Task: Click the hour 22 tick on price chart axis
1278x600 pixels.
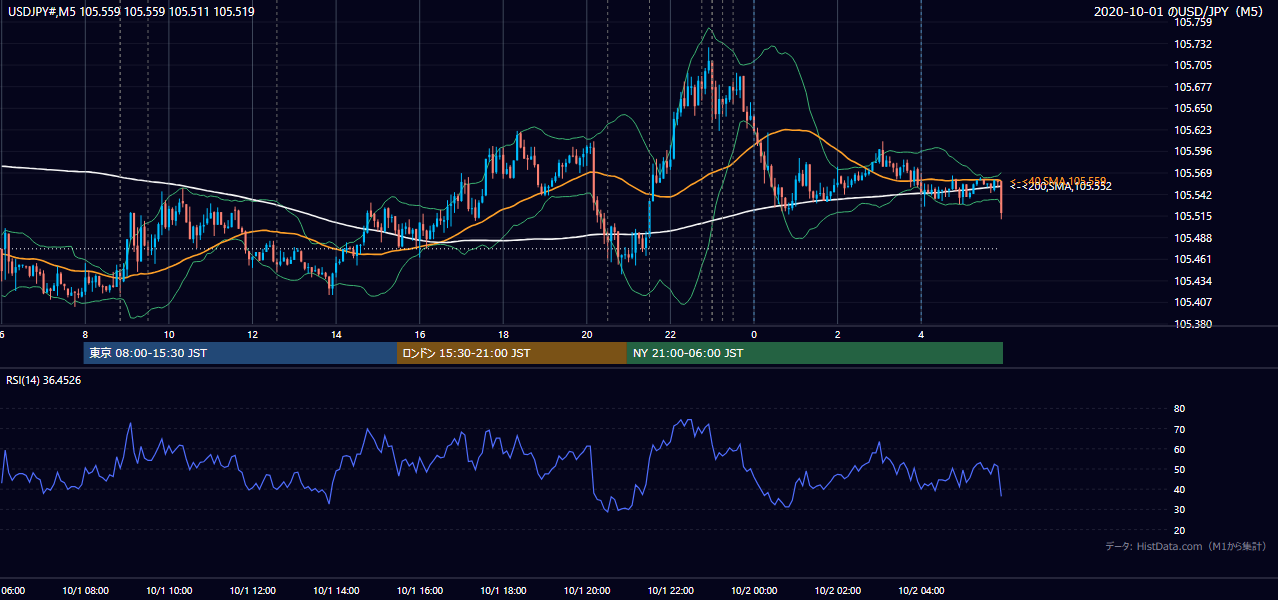Action: 670,335
